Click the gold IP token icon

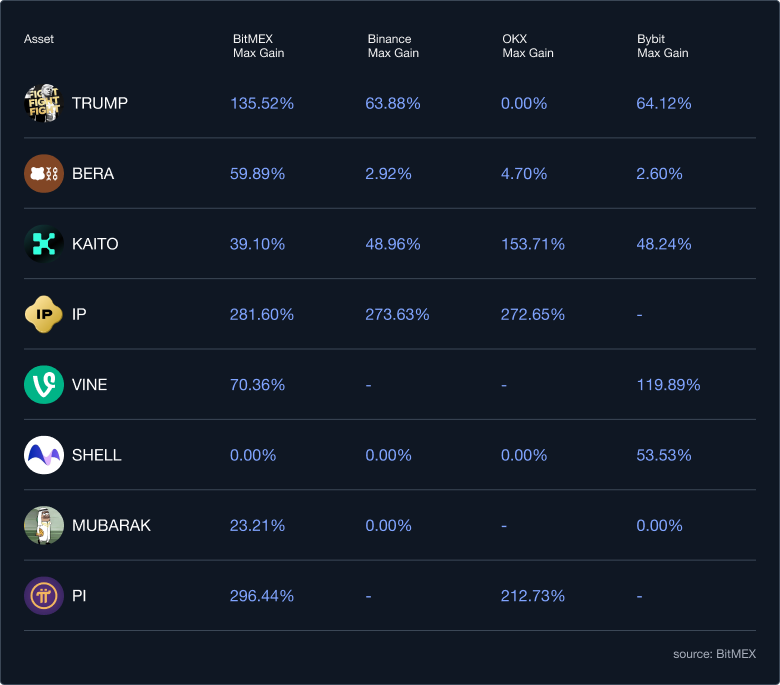[x=43, y=314]
